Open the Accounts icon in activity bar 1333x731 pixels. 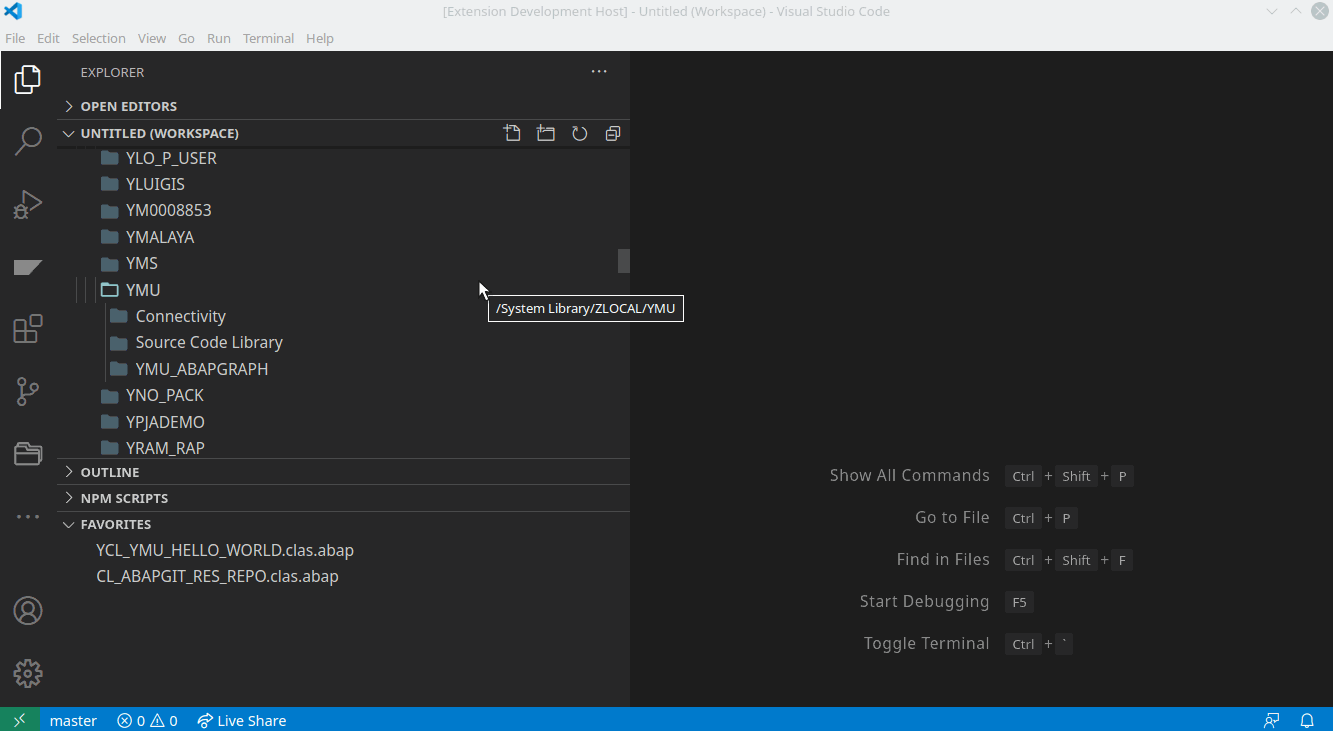click(x=28, y=610)
